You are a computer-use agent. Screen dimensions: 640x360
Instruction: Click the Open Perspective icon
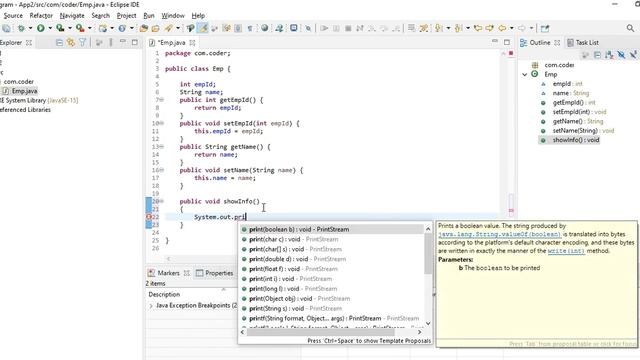coord(545,28)
